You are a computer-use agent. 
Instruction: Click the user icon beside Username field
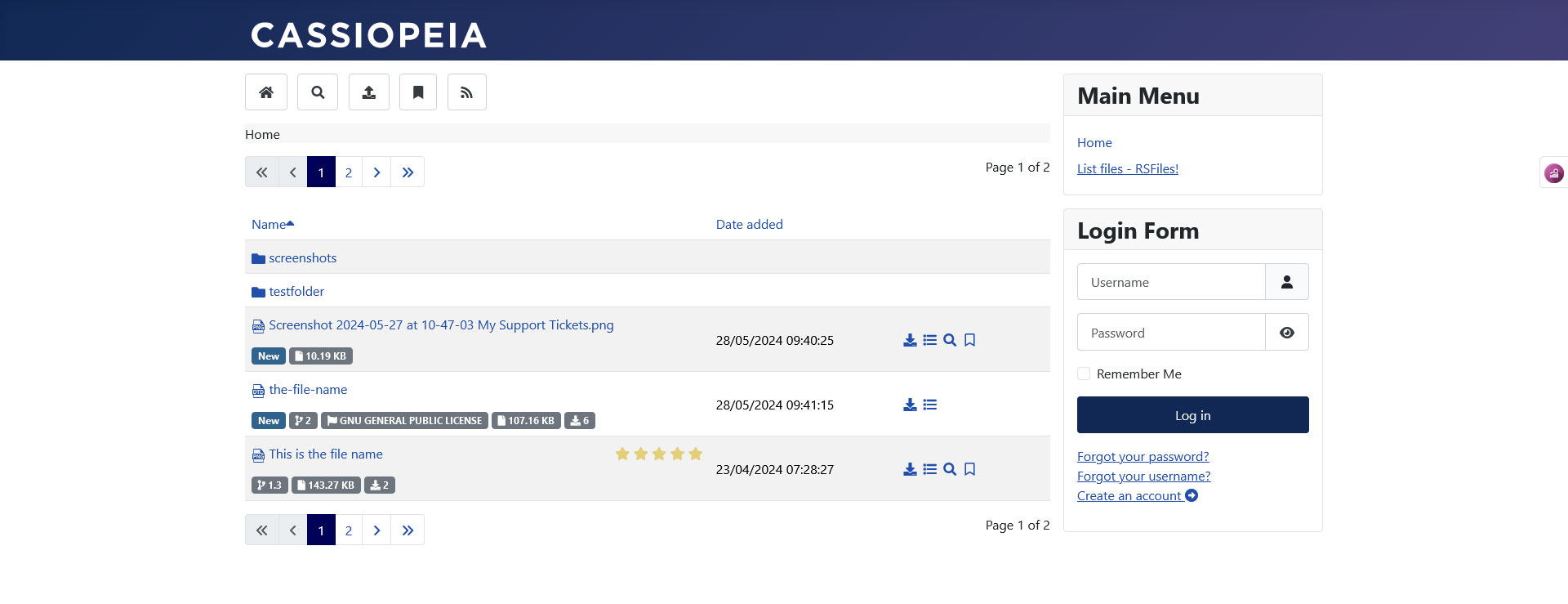point(1287,282)
